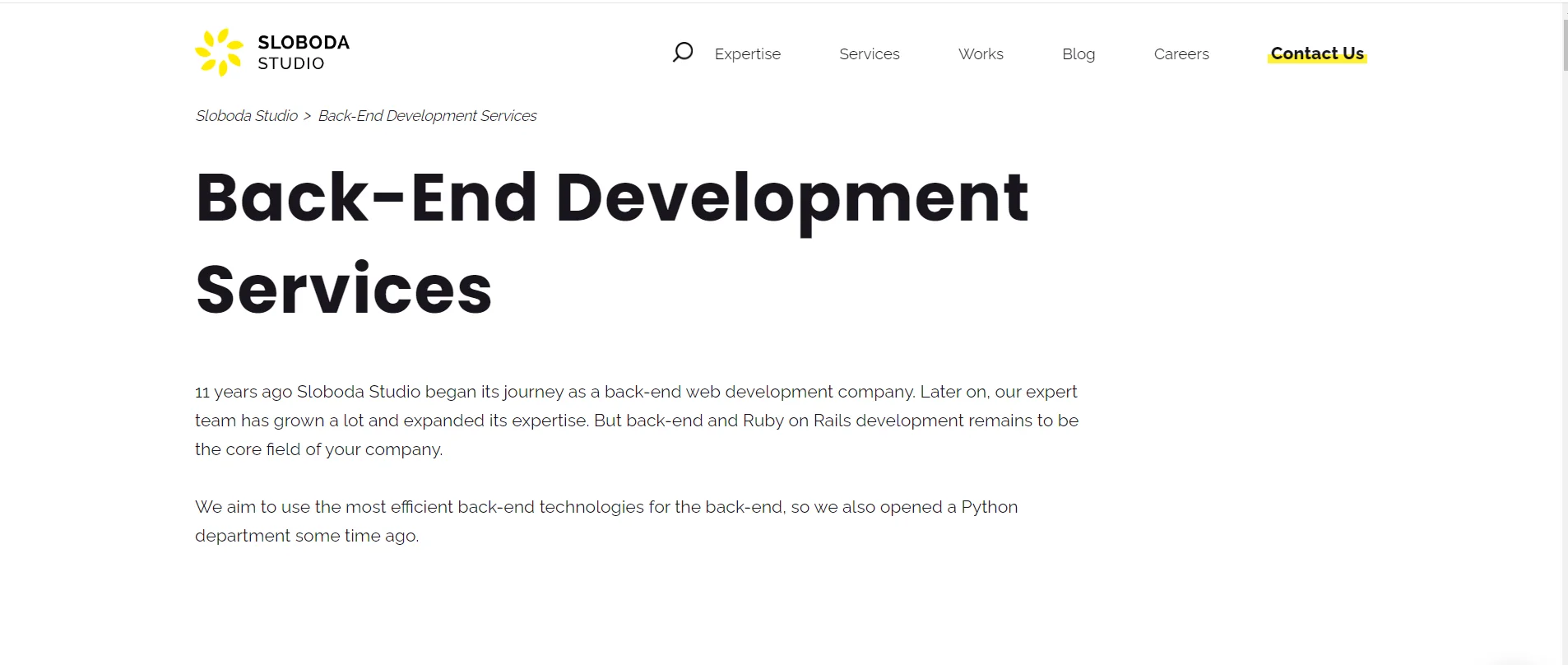Visit the Blog link in navigation

click(1079, 53)
